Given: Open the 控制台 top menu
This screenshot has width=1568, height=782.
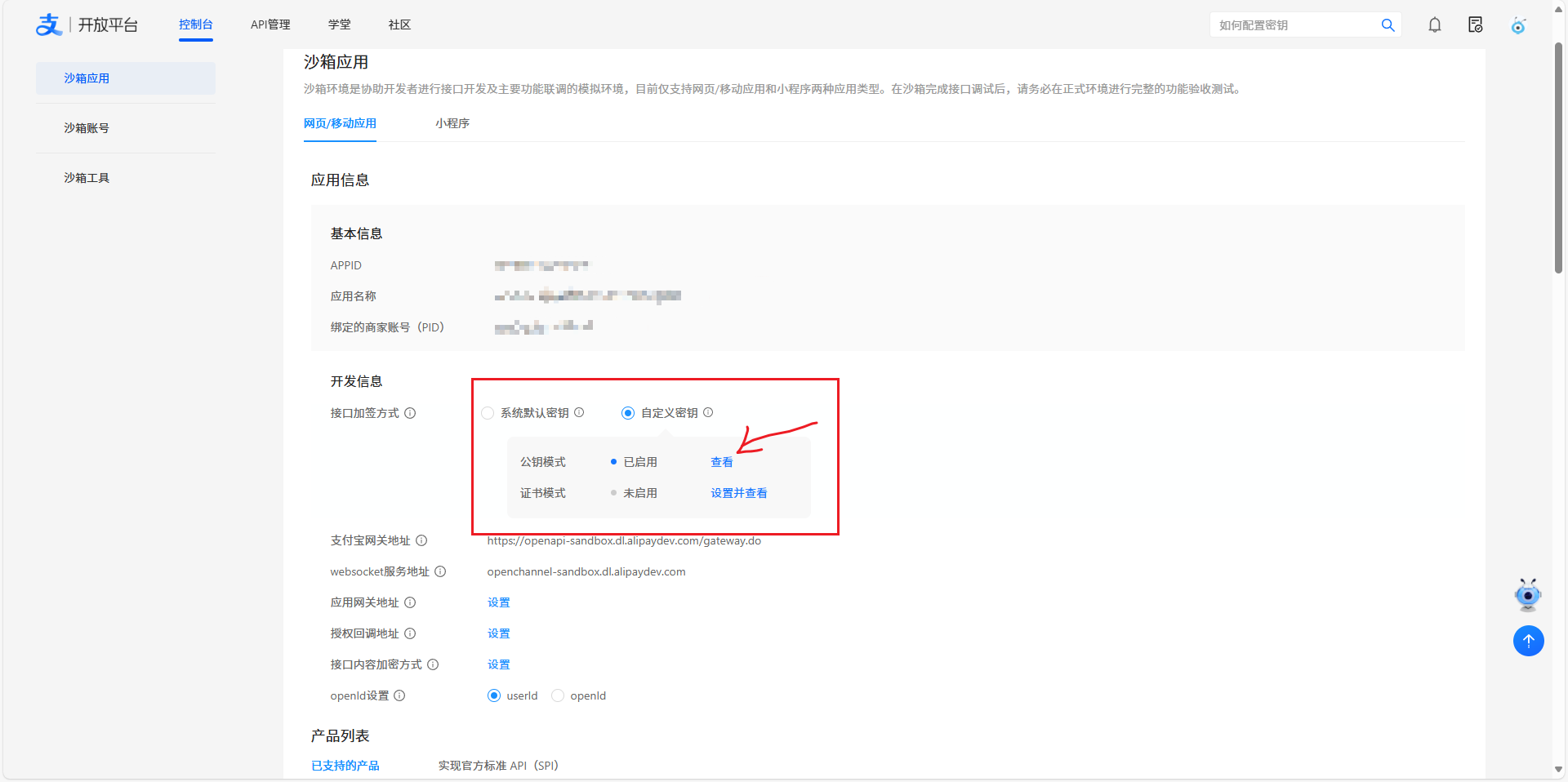Looking at the screenshot, I should click(x=196, y=24).
